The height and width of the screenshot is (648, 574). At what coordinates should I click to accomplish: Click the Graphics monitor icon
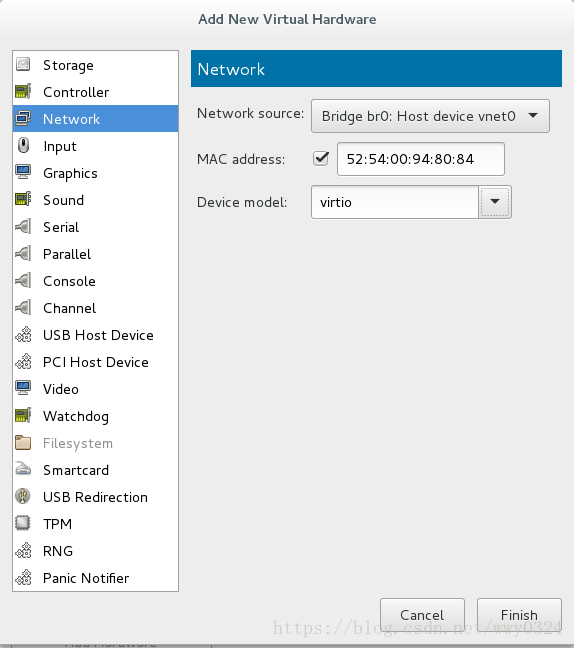23,173
